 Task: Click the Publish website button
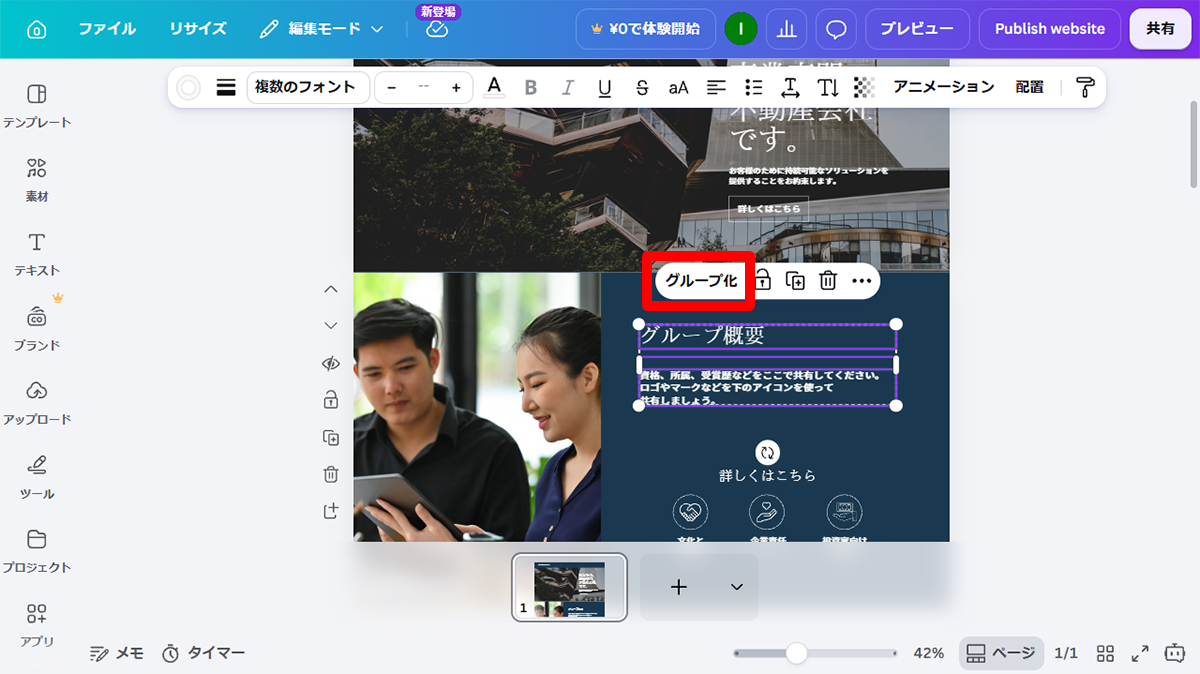click(x=1050, y=29)
